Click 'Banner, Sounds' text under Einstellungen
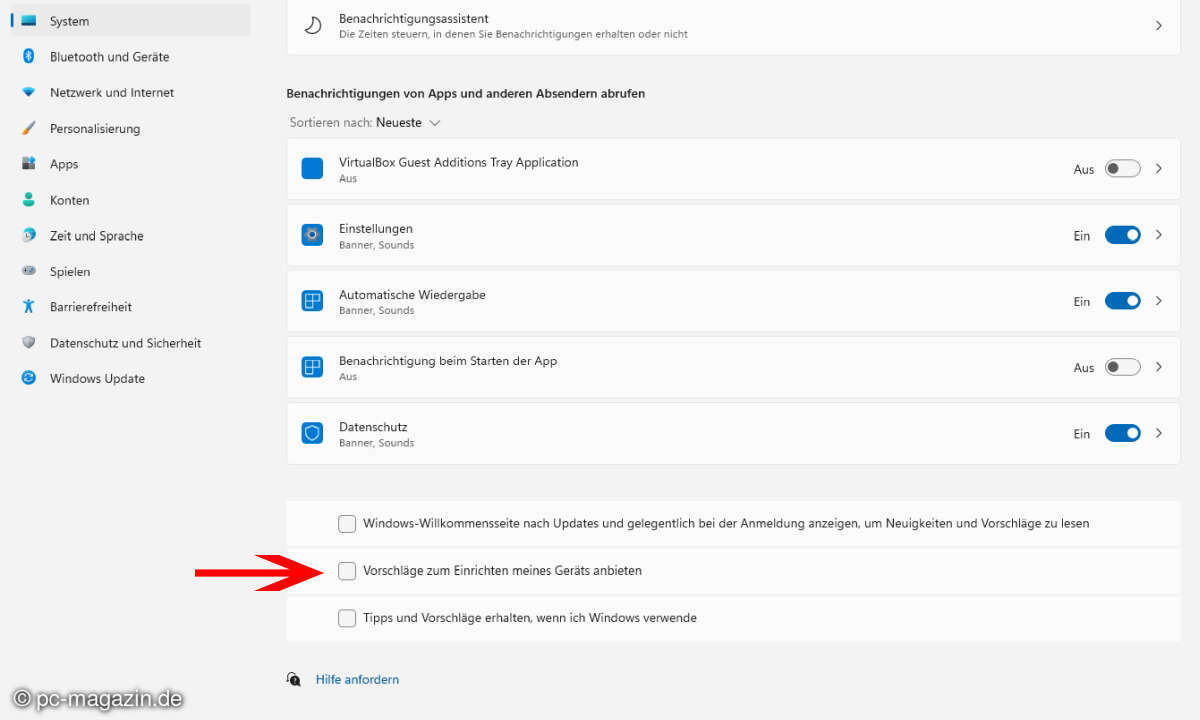1200x720 pixels. coord(376,245)
